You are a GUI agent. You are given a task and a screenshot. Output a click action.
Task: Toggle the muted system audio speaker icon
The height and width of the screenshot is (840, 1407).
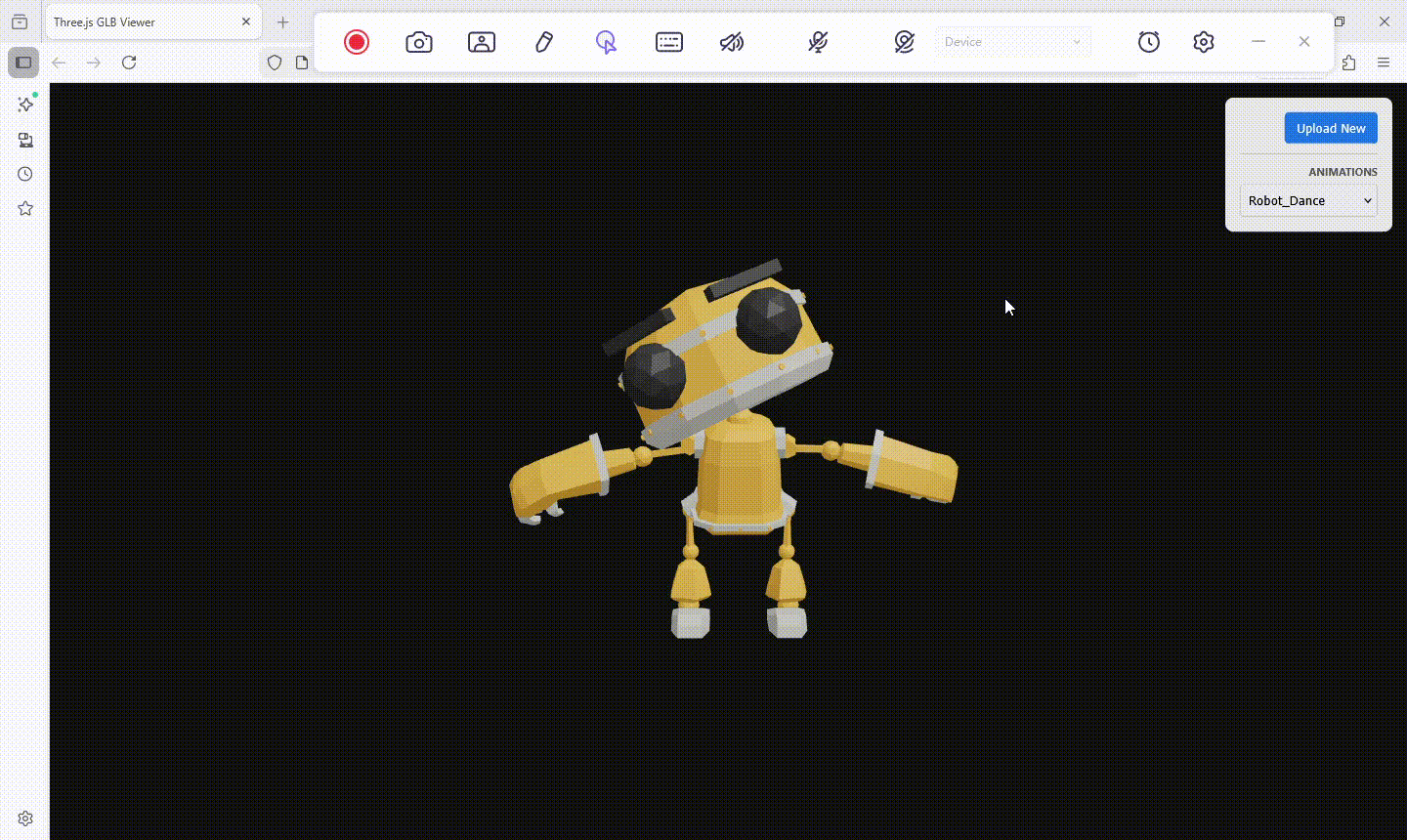point(732,42)
